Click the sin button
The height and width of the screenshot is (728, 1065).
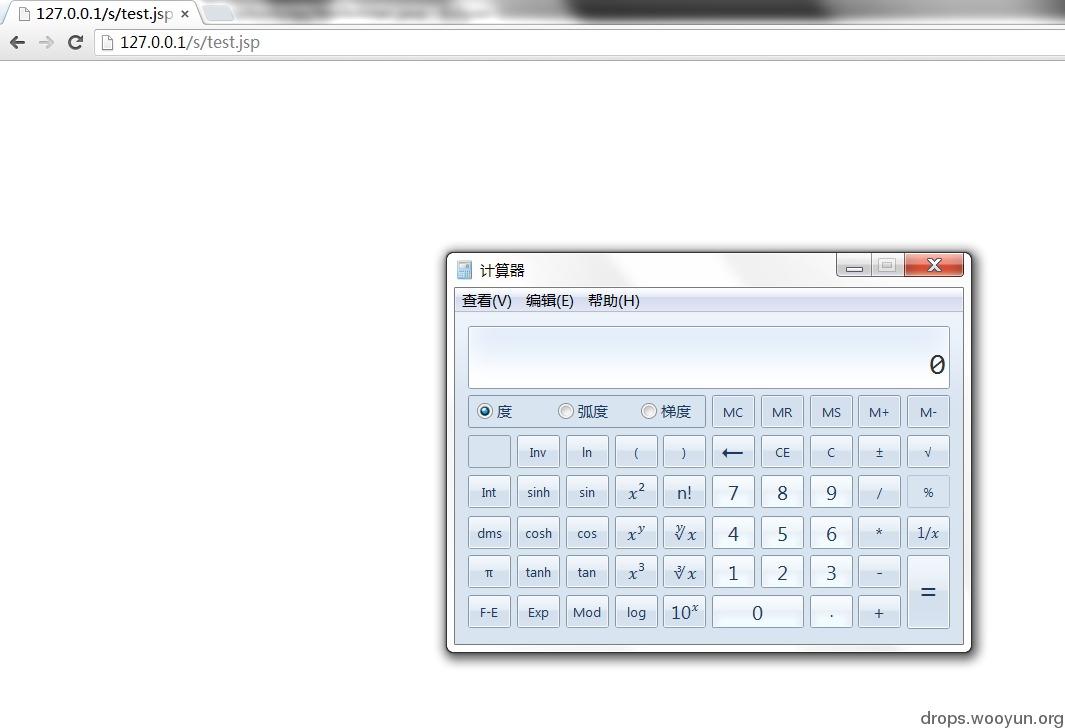coord(587,492)
